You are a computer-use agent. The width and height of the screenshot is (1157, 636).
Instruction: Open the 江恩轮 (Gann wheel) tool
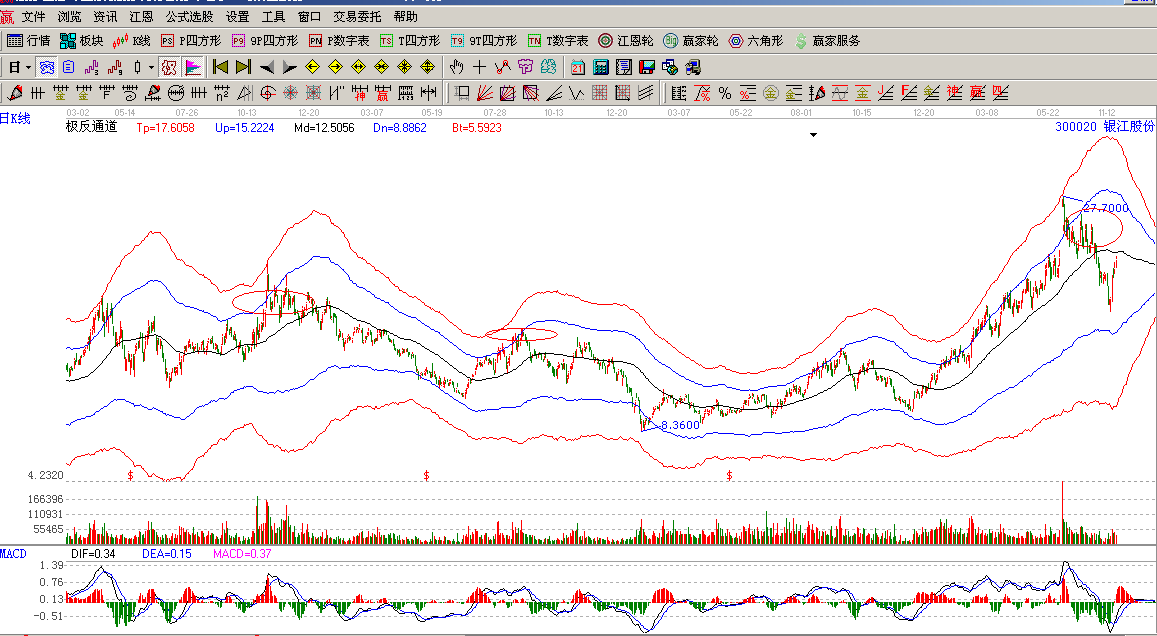625,41
